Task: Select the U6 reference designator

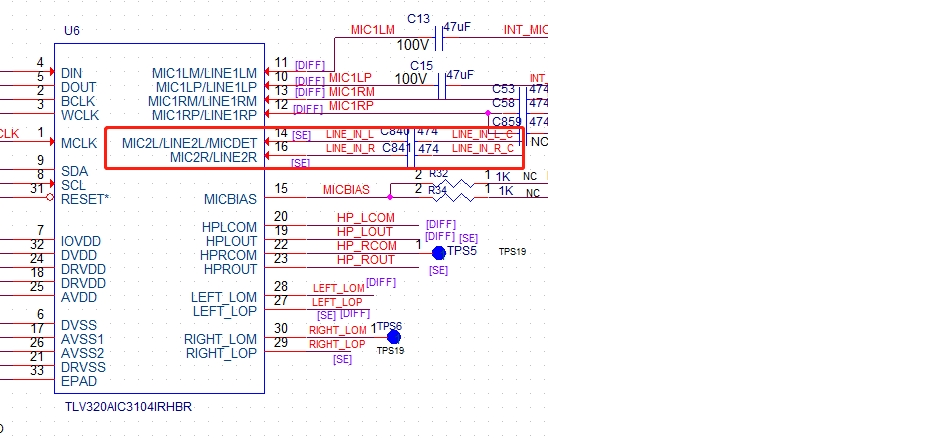Action: (x=71, y=31)
